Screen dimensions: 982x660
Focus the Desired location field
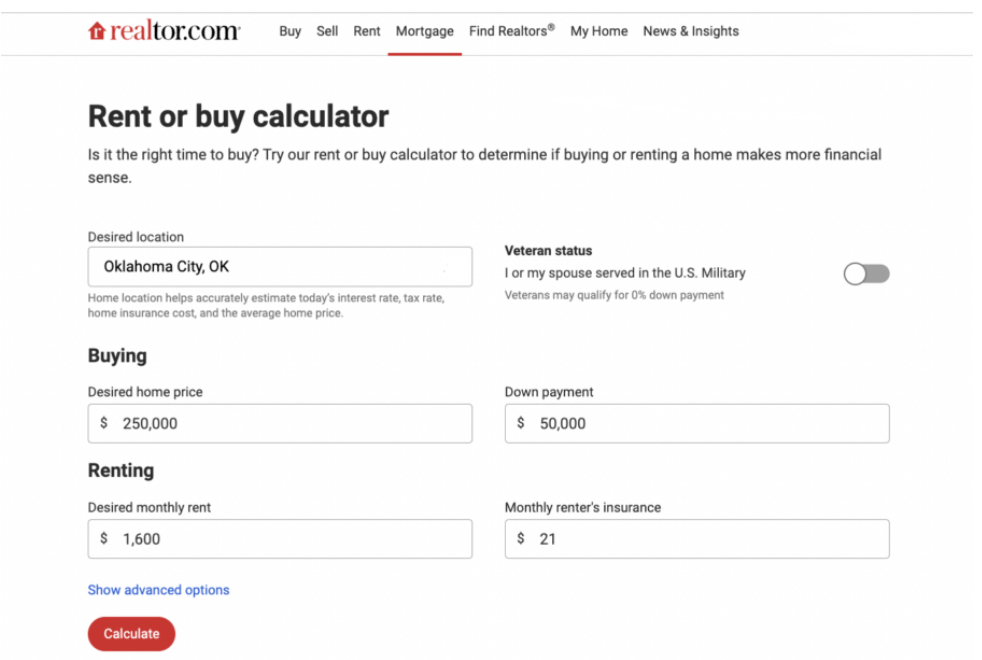pyautogui.click(x=280, y=267)
